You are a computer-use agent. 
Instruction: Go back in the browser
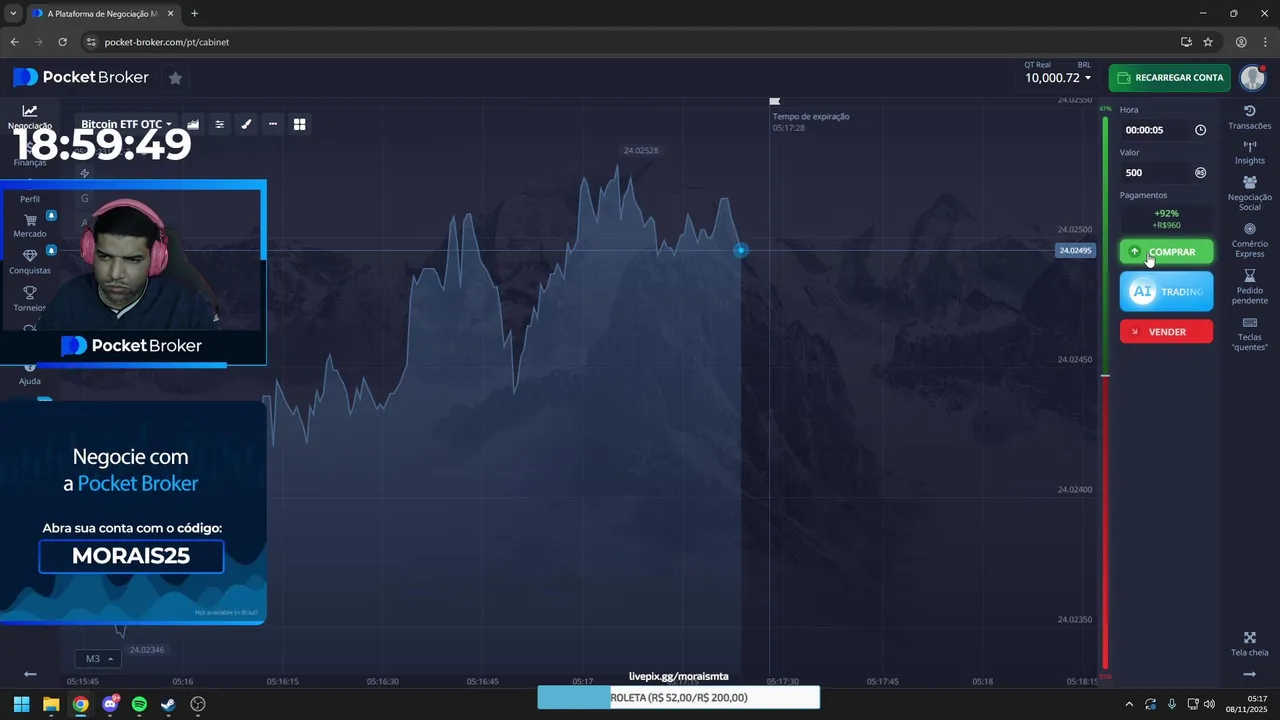pyautogui.click(x=14, y=42)
